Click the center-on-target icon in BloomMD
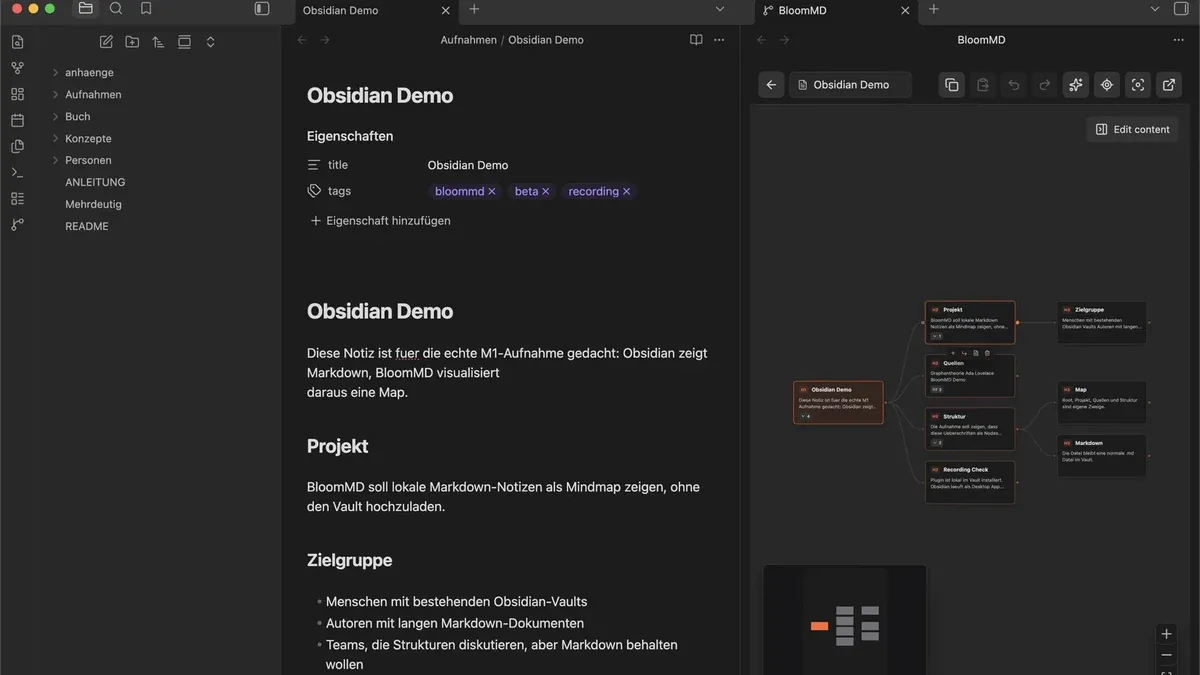This screenshot has height=675, width=1200. [x=1107, y=85]
